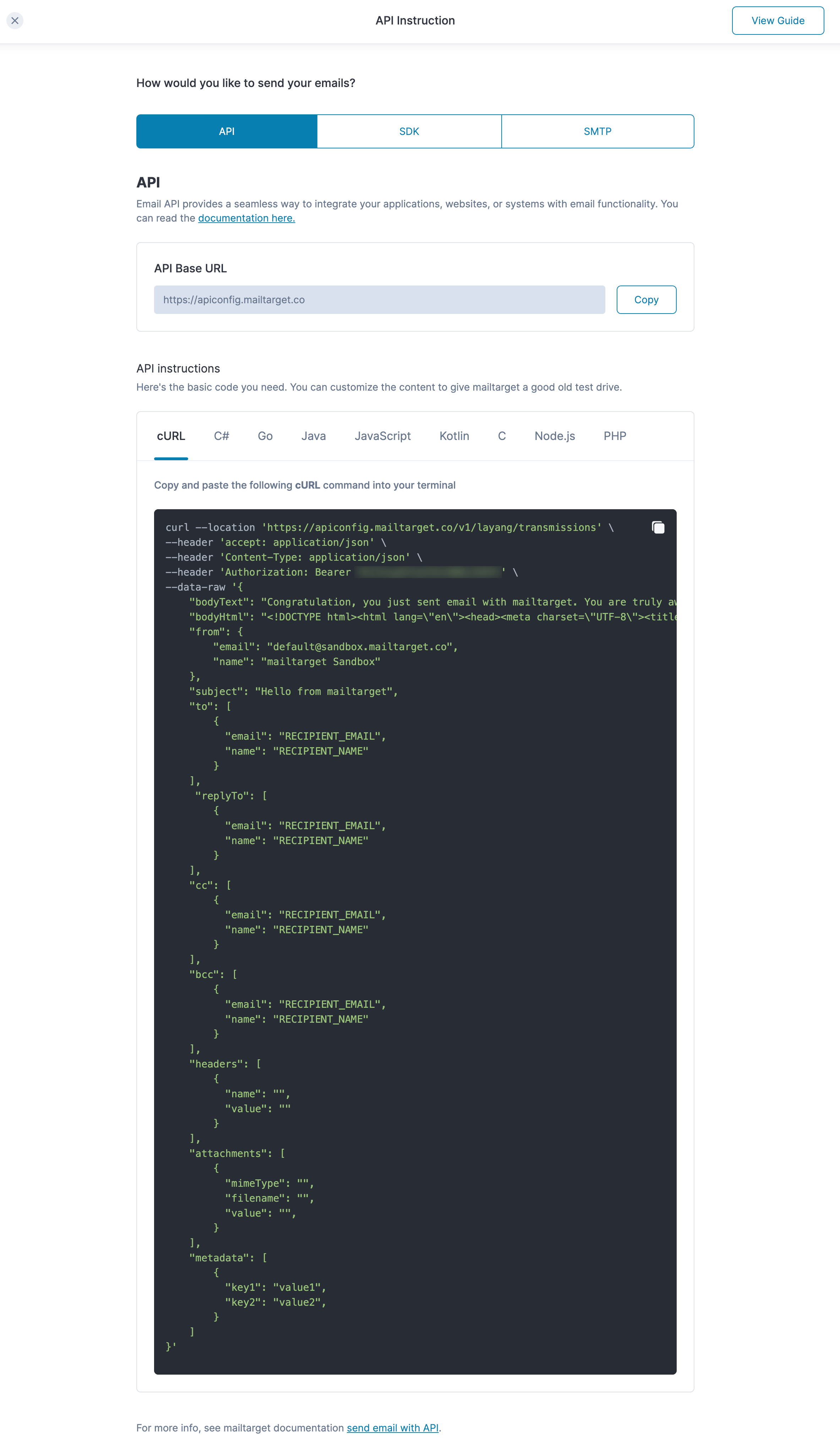Select the cURL code tab
The image size is (840, 1446).
171,436
